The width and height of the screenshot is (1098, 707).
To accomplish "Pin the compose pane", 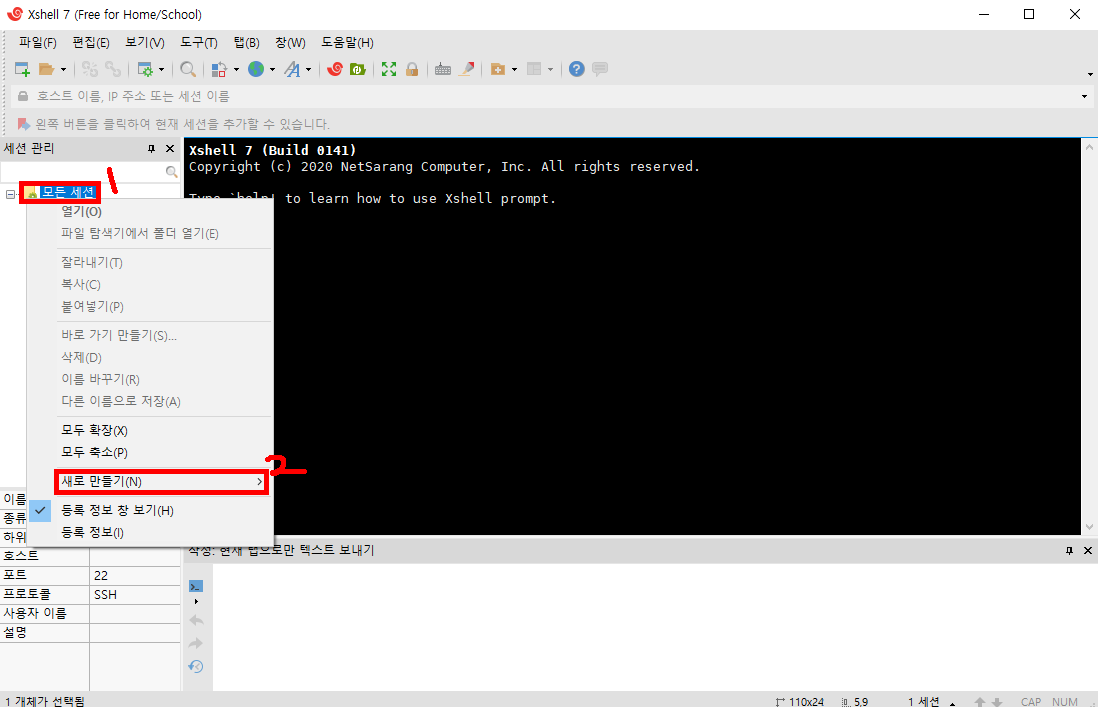I will point(1069,551).
